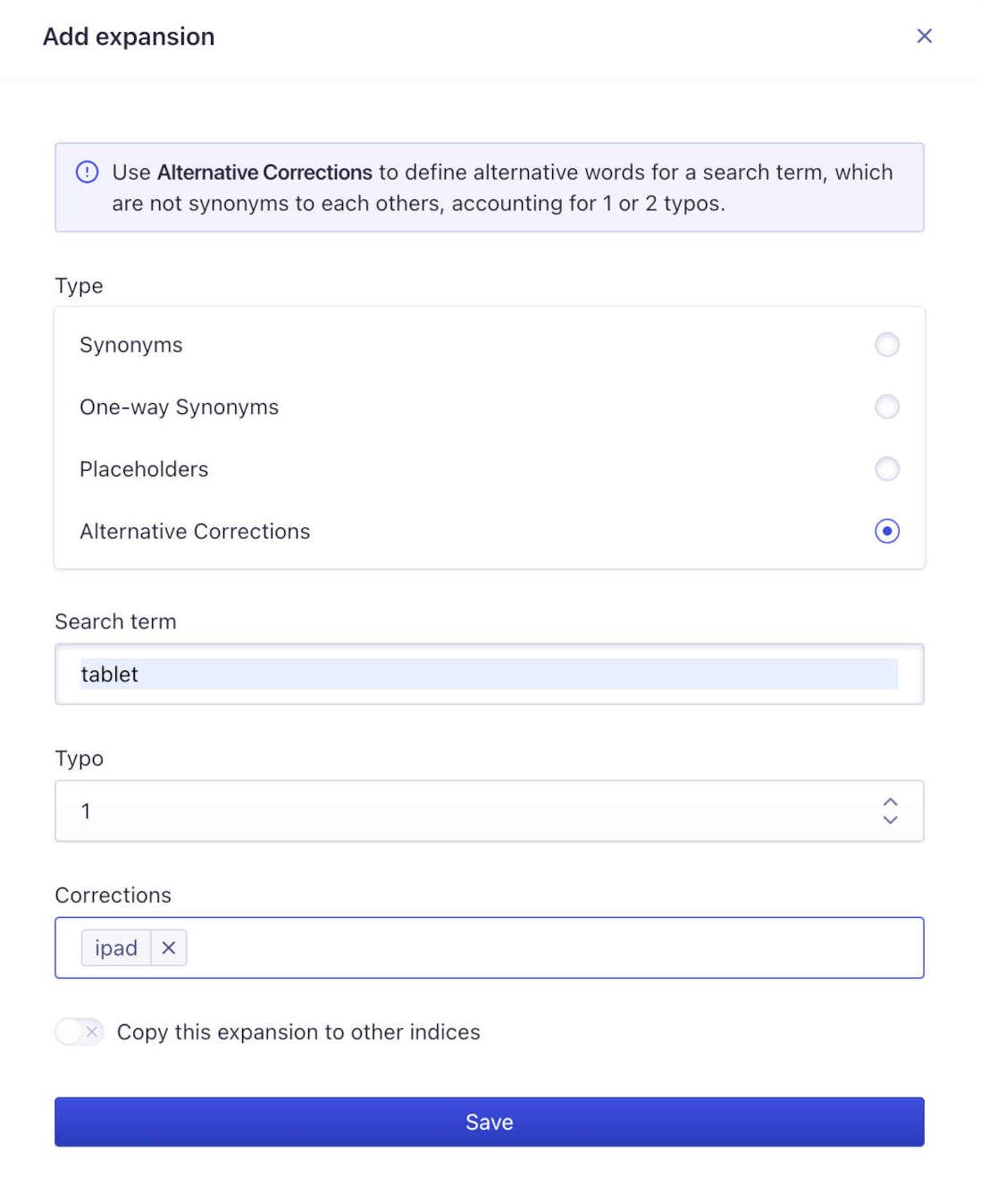Click the Search term input containing tablet
Screen dimensions: 981x1204
click(x=490, y=674)
